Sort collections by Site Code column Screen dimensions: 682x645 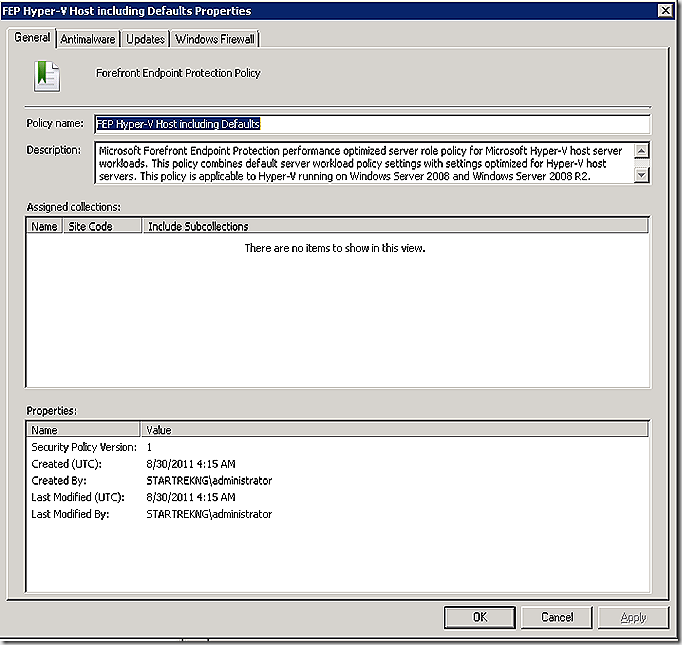[103, 226]
